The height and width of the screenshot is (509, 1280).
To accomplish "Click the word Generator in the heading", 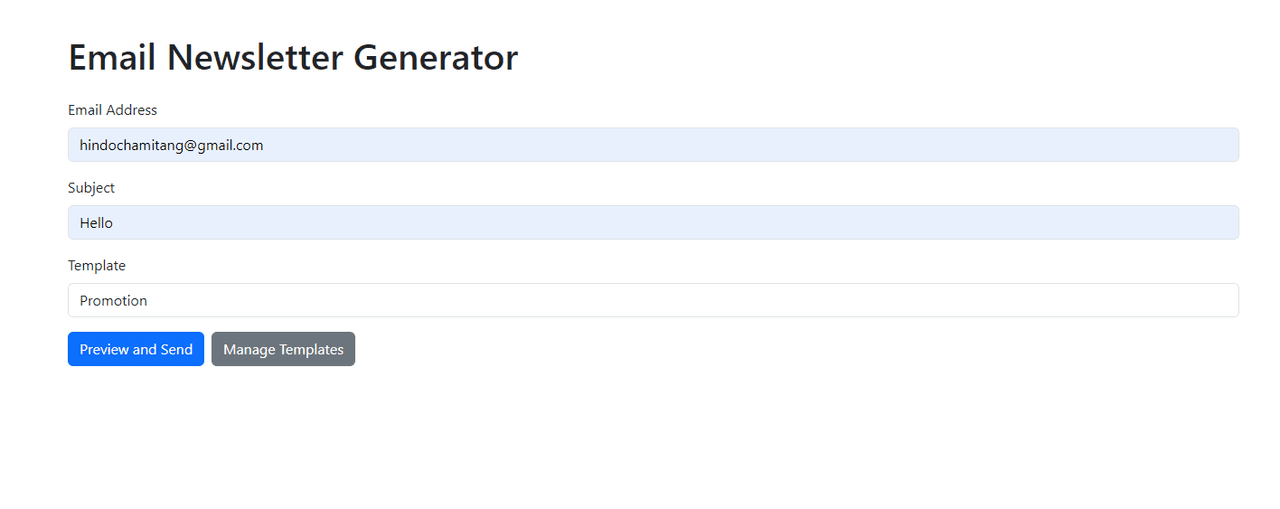I will coord(435,58).
